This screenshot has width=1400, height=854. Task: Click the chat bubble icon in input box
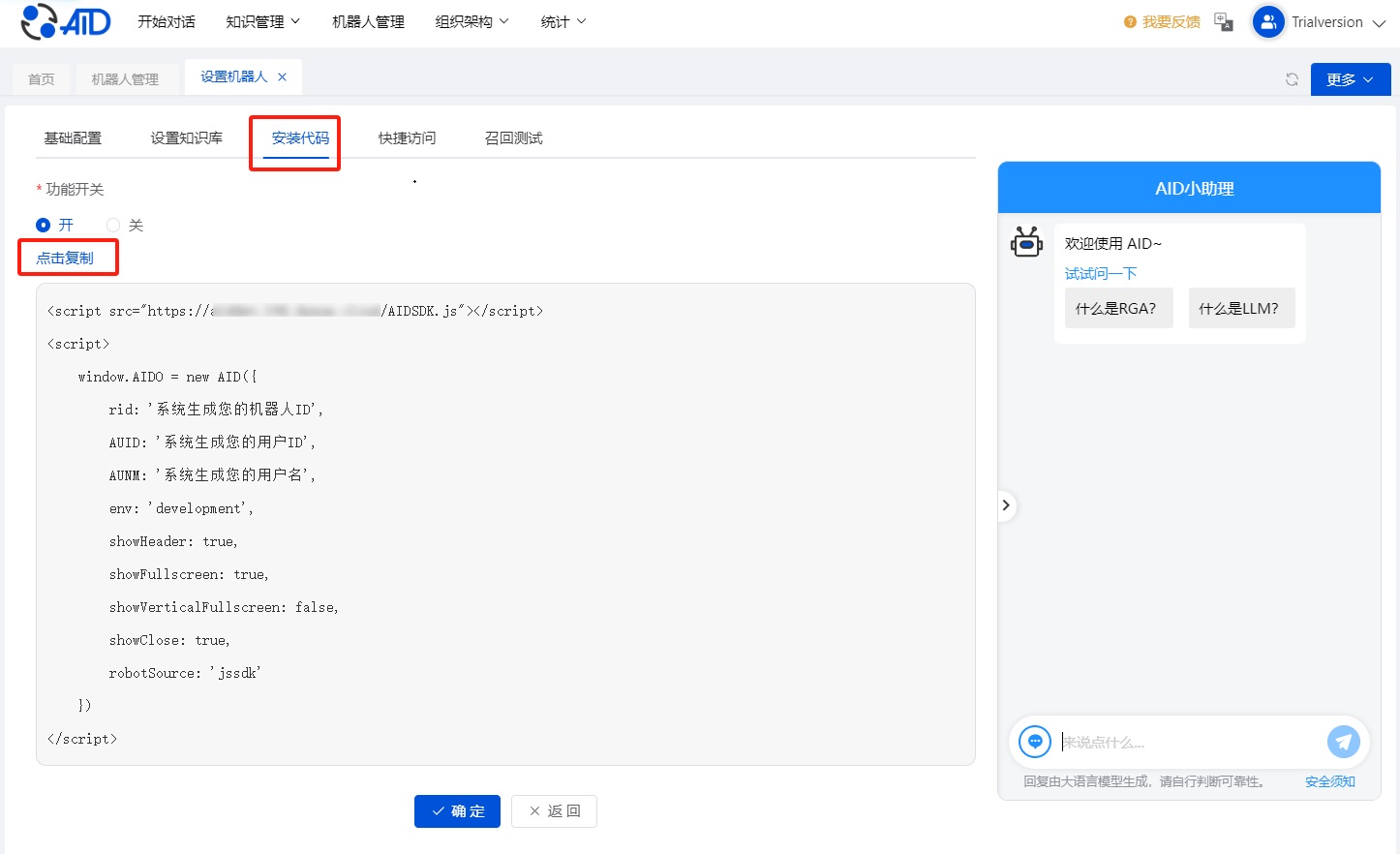coord(1035,742)
